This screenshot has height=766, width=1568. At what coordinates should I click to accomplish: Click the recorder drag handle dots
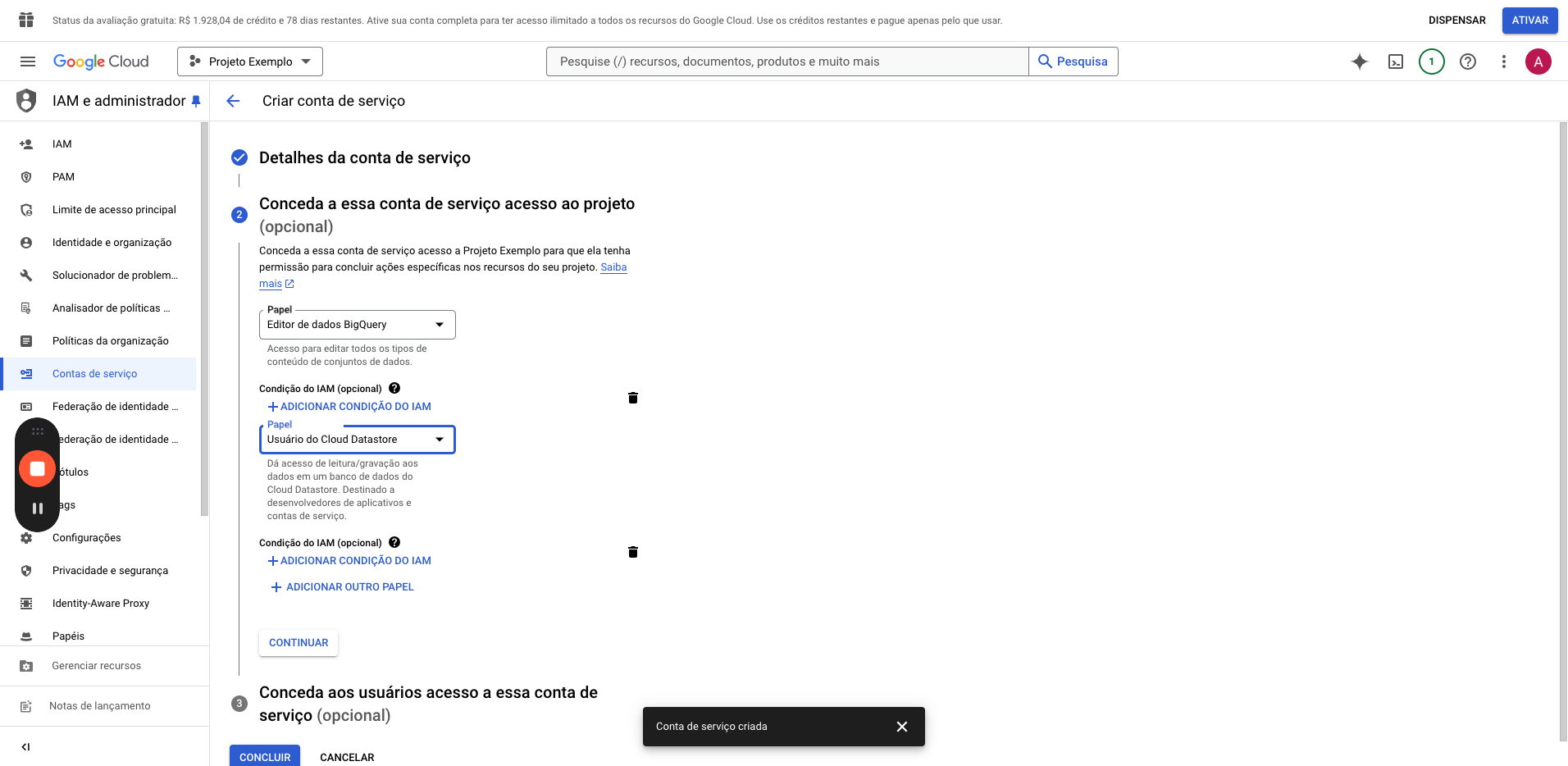point(38,431)
